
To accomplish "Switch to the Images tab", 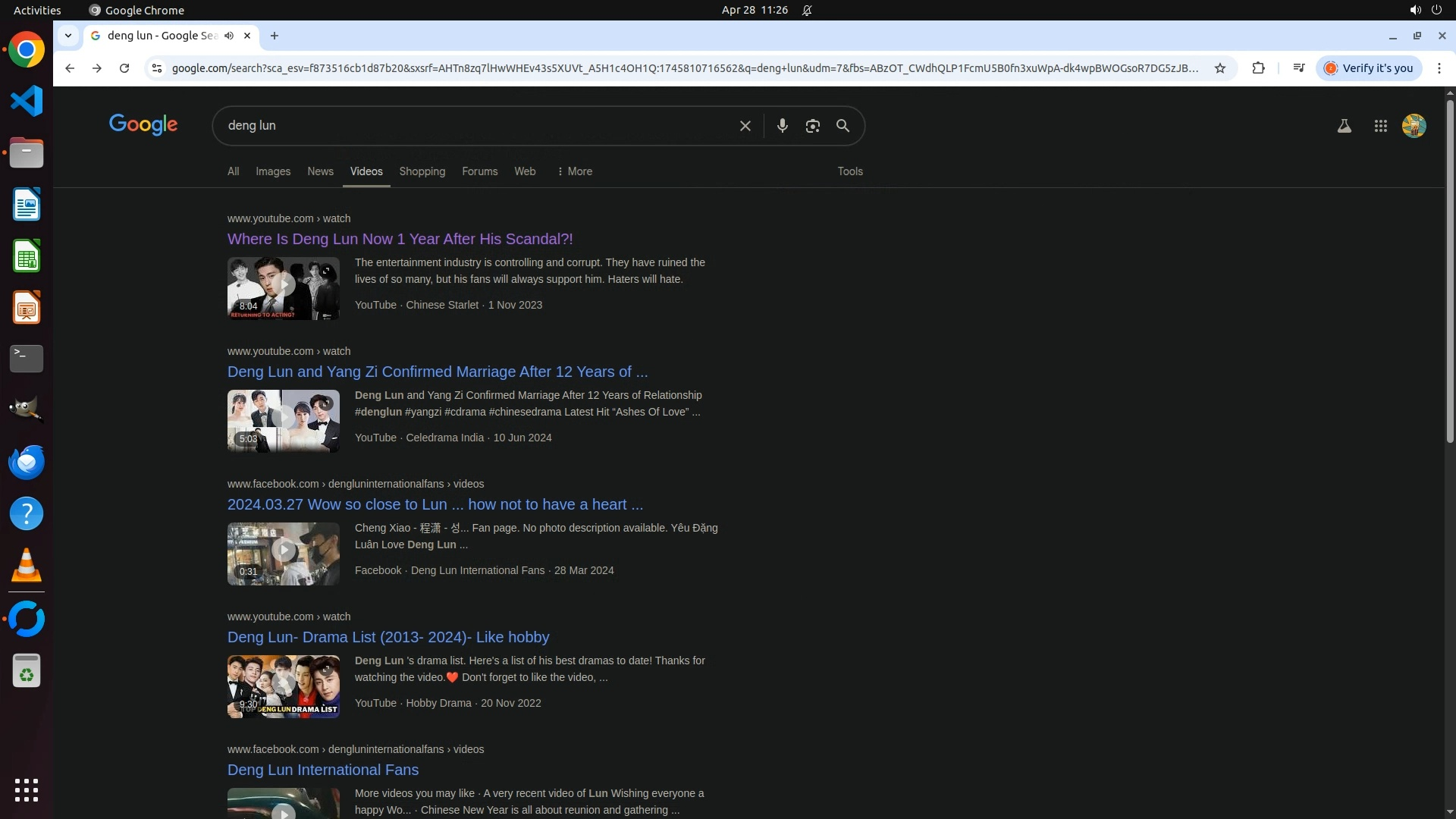I will 273,171.
